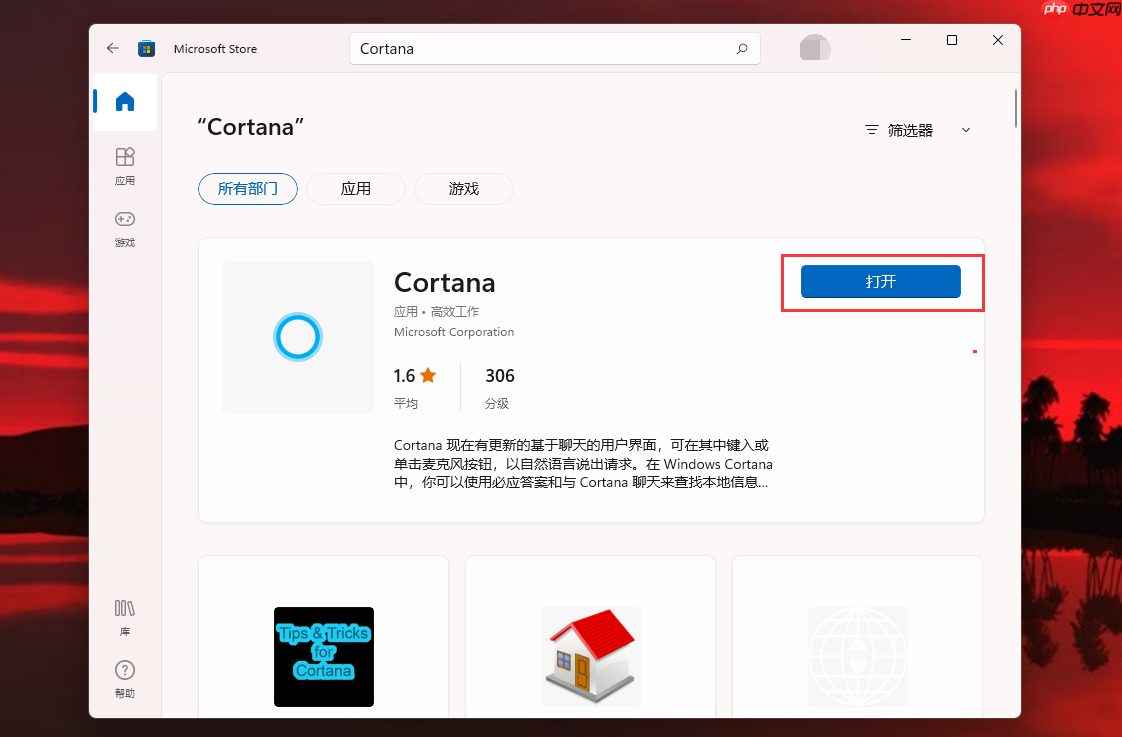Screen dimensions: 1122x737
Task: Click the Cortana search input field
Action: (555, 49)
